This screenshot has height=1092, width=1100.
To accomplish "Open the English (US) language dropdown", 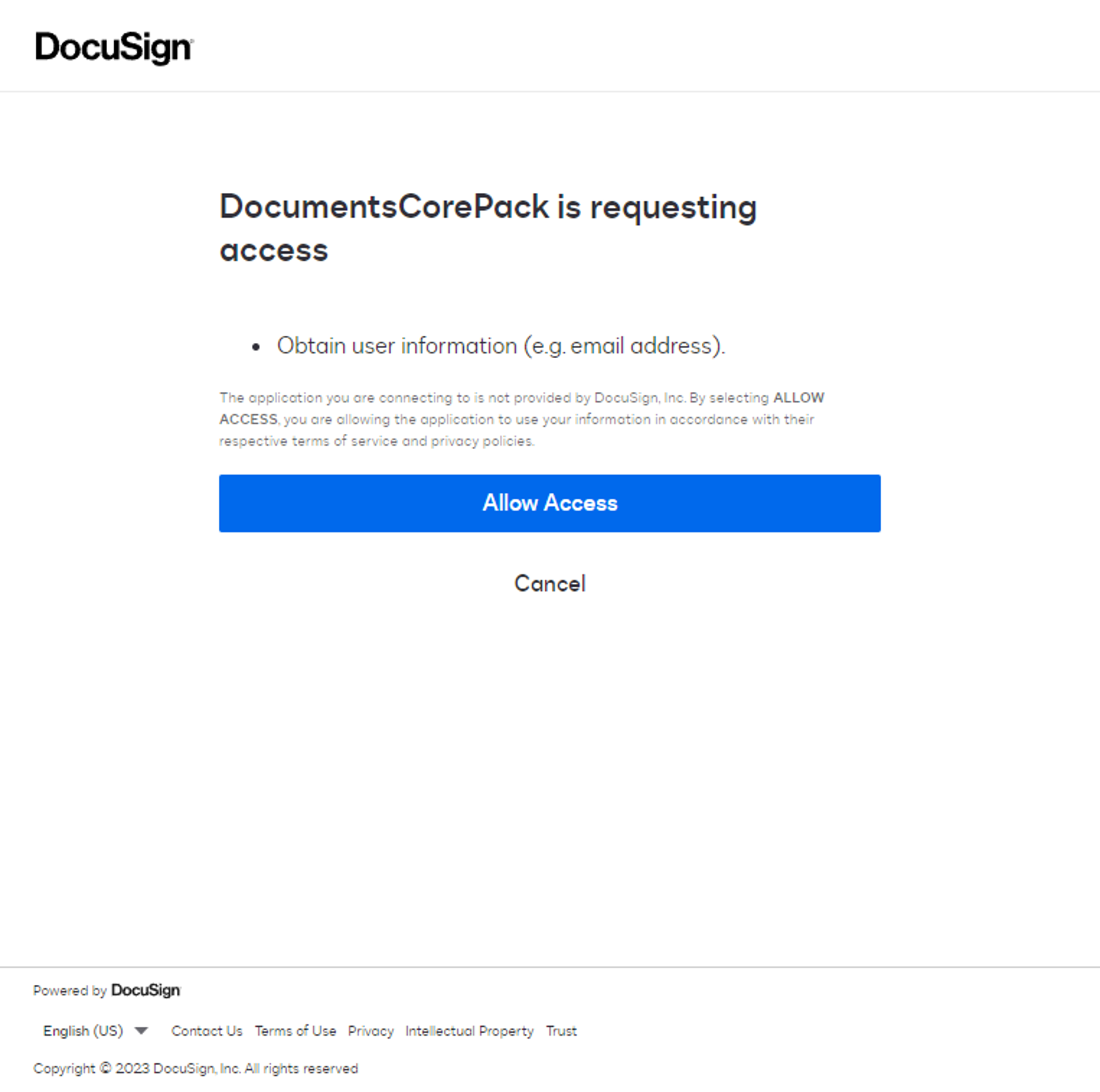I will pos(96,1031).
